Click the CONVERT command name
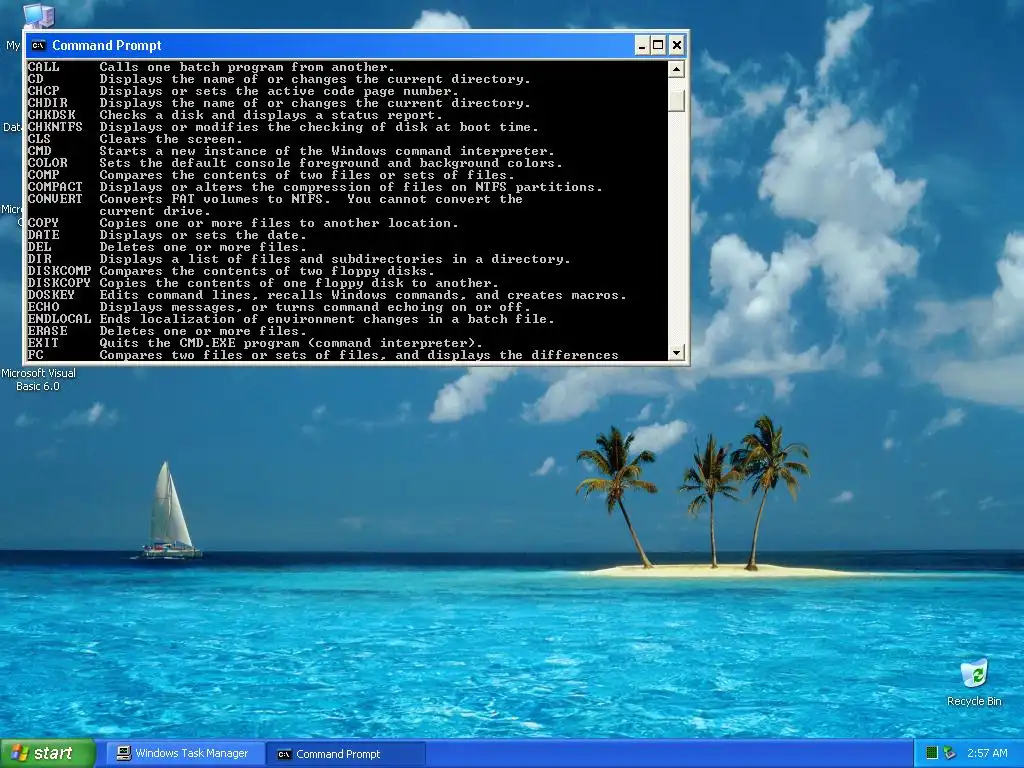Image resolution: width=1024 pixels, height=768 pixels. [55, 199]
